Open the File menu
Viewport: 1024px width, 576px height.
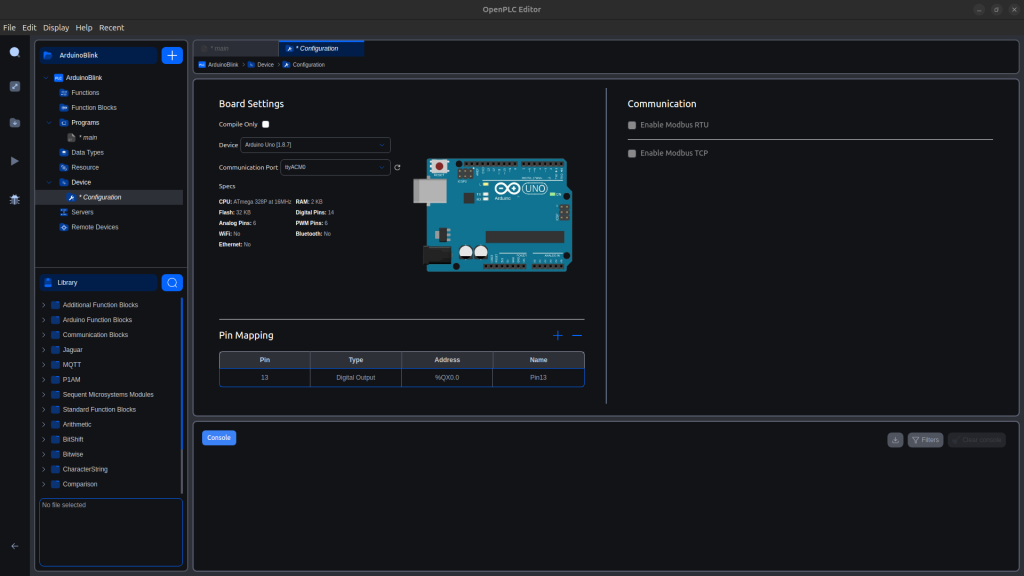click(9, 28)
